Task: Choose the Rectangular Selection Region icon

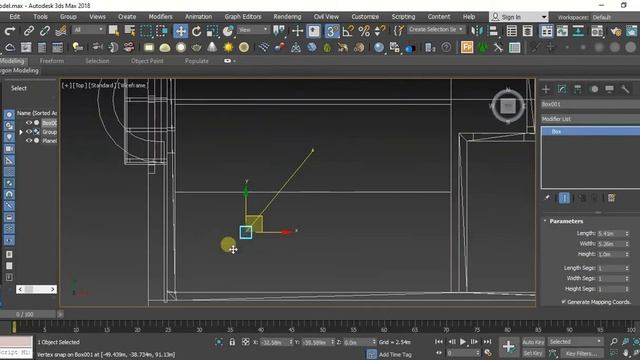Action: click(x=146, y=31)
